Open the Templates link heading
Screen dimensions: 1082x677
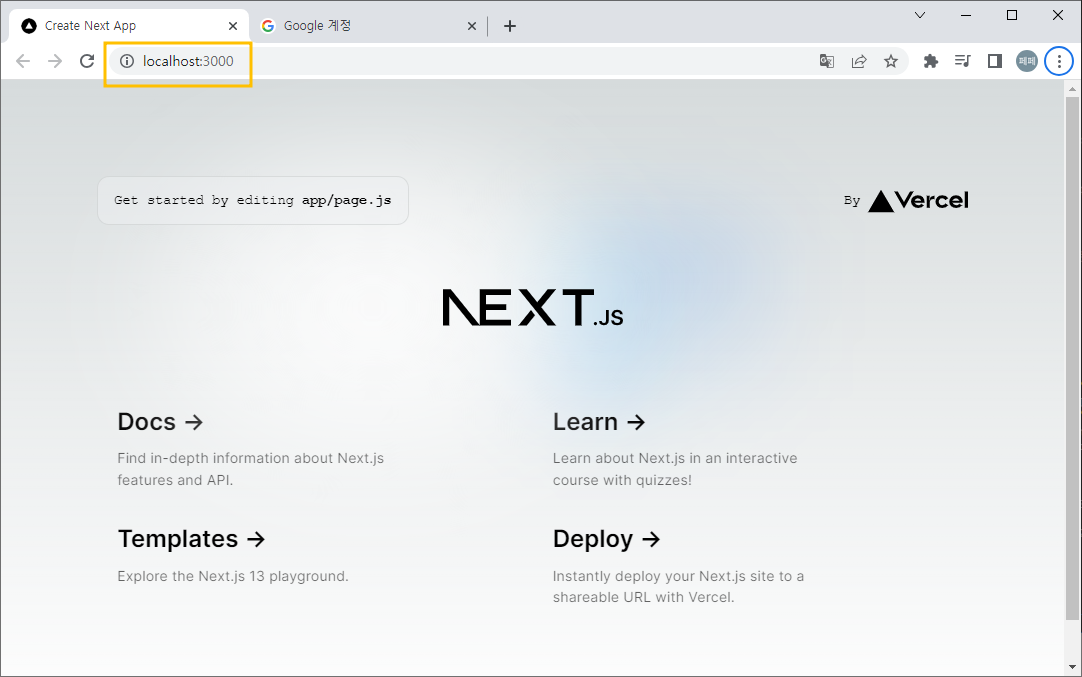click(191, 539)
